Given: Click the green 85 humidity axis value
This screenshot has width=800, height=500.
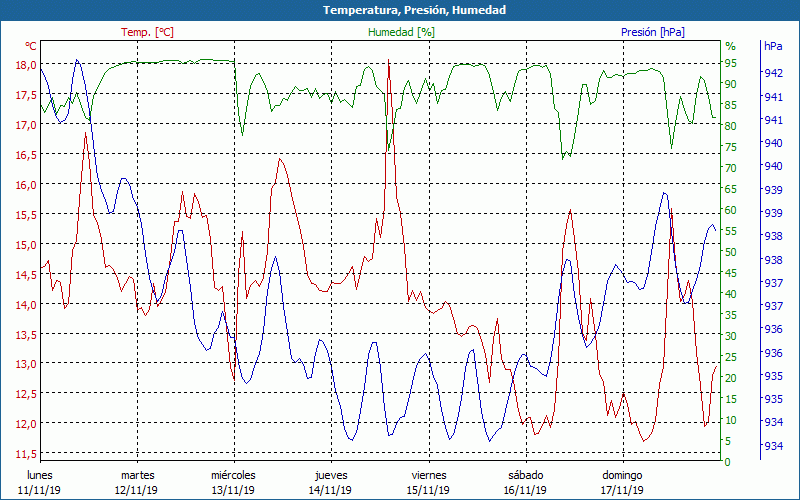Looking at the screenshot, I should 731,105.
